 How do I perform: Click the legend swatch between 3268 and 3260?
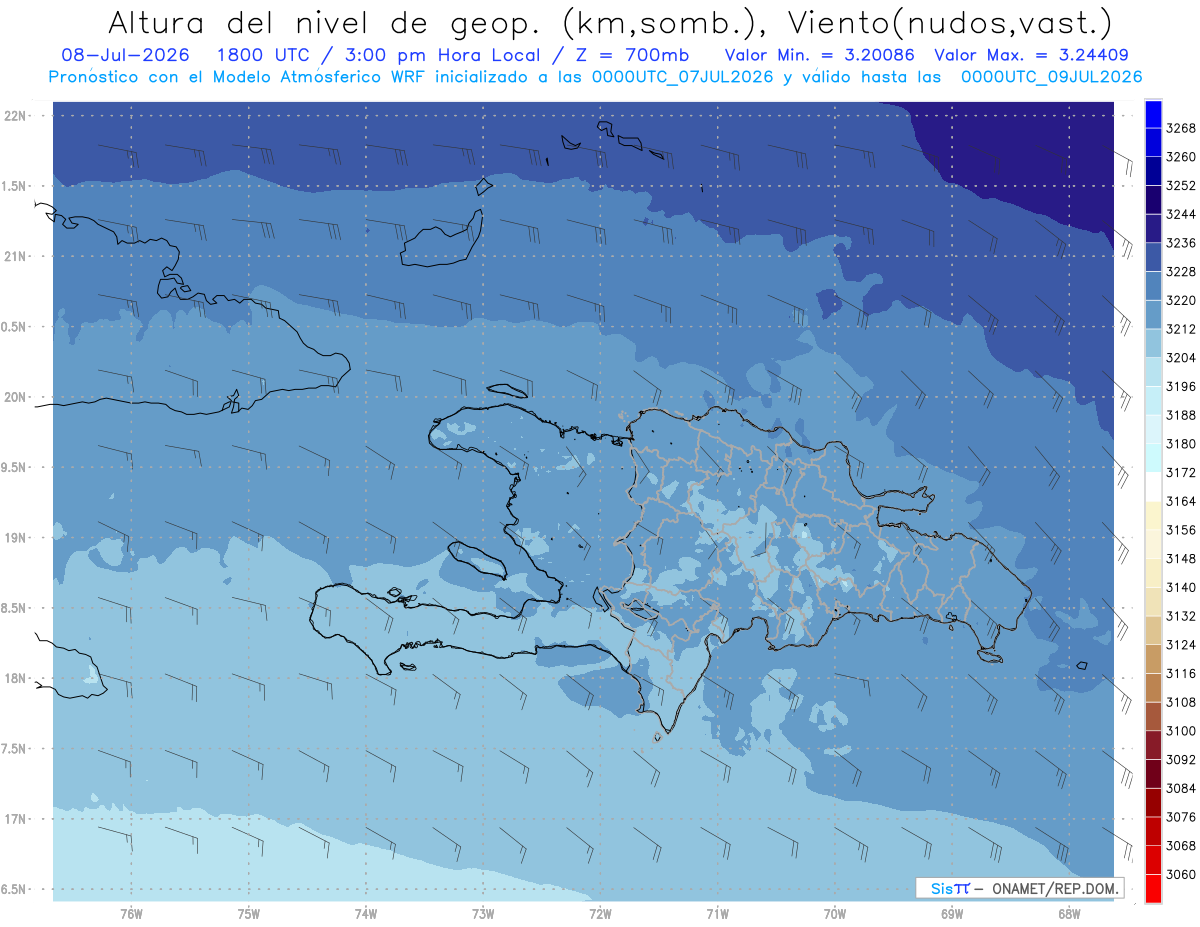point(1153,143)
